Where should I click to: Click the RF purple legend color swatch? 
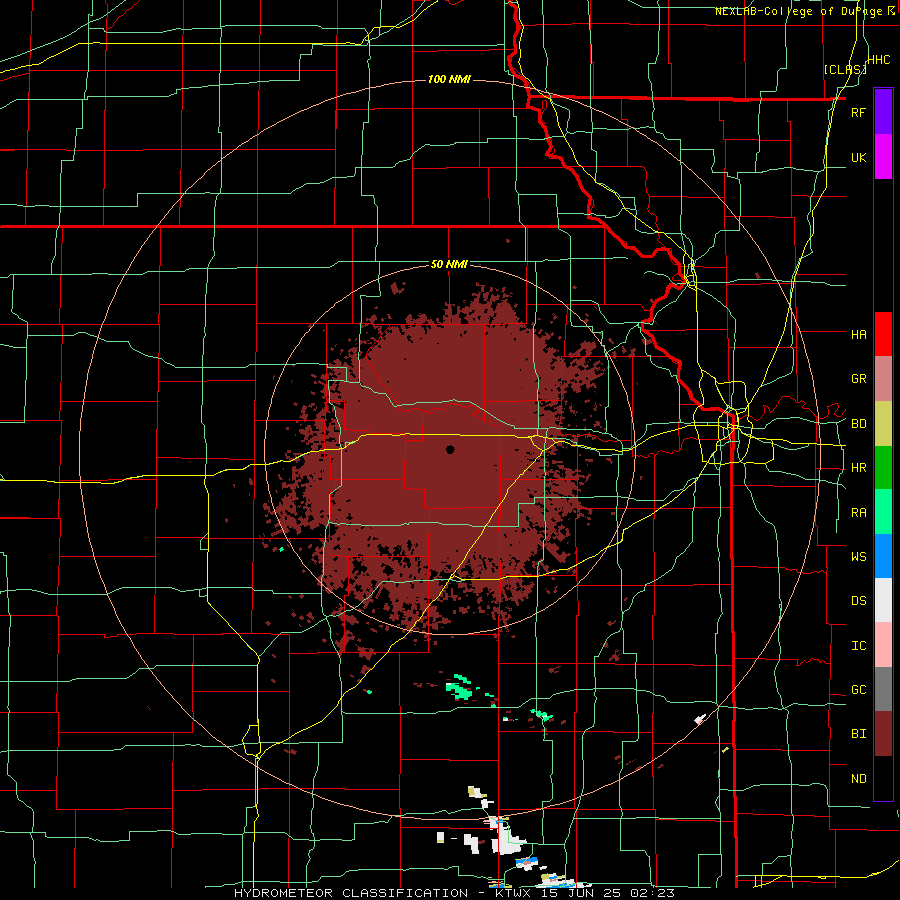[x=883, y=112]
